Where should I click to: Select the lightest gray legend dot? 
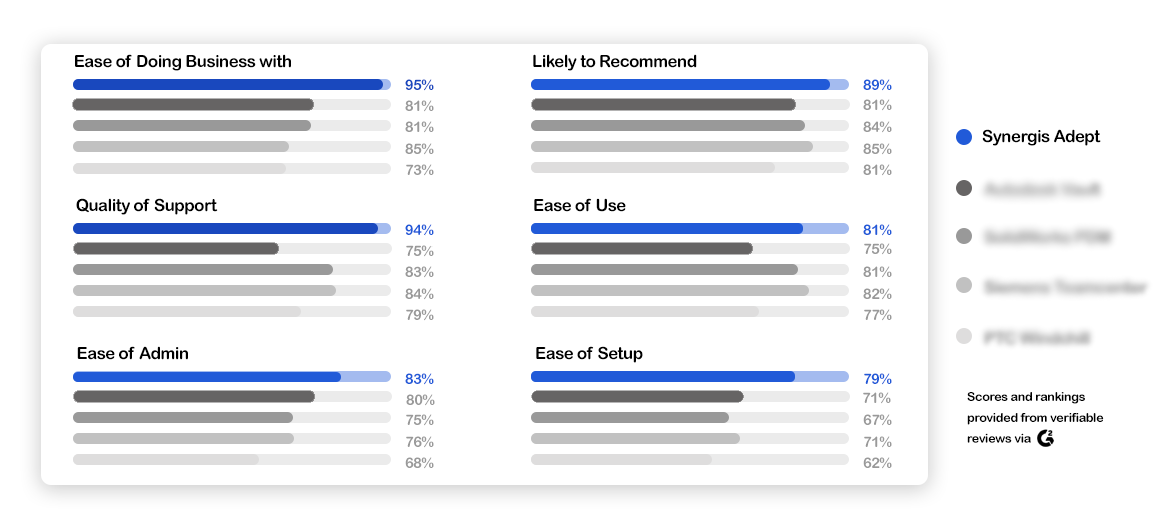[x=963, y=337]
